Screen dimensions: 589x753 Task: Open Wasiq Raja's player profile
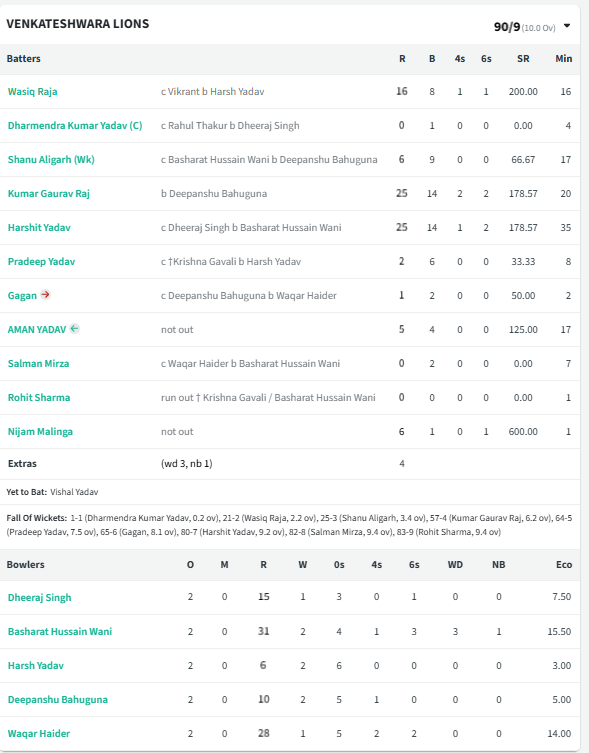(x=33, y=91)
